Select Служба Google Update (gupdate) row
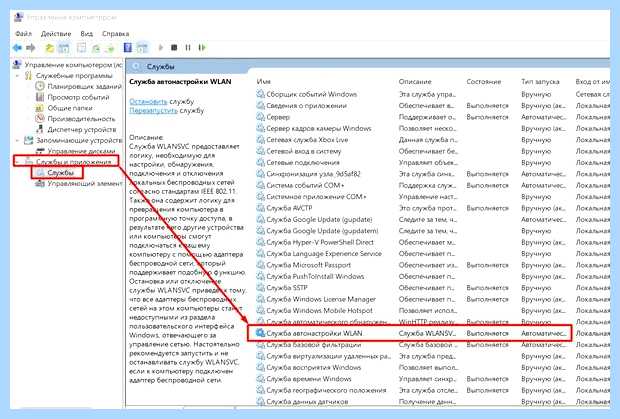Screen dimensions: 620x419 319,219
